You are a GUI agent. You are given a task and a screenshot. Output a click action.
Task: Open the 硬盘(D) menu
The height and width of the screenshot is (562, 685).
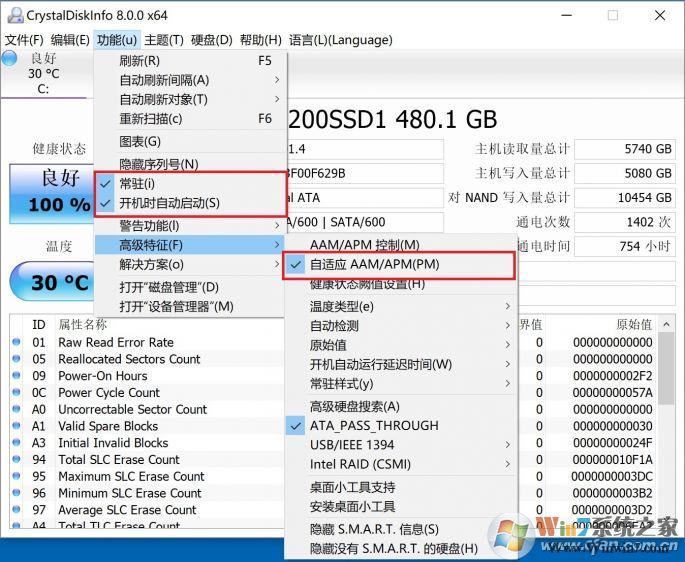211,40
